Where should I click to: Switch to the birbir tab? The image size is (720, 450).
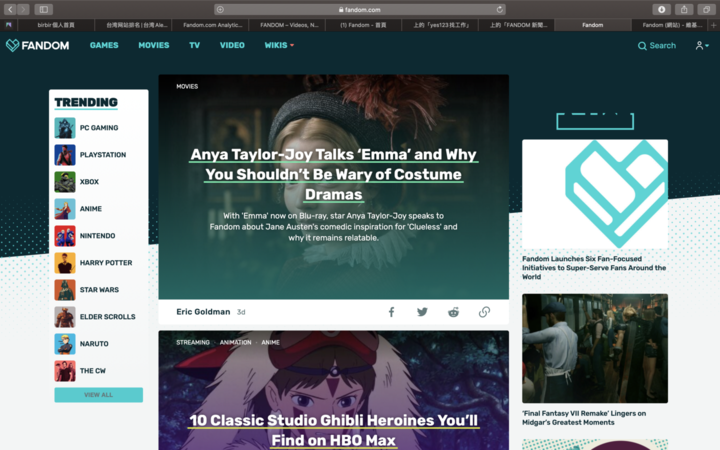tap(56, 25)
